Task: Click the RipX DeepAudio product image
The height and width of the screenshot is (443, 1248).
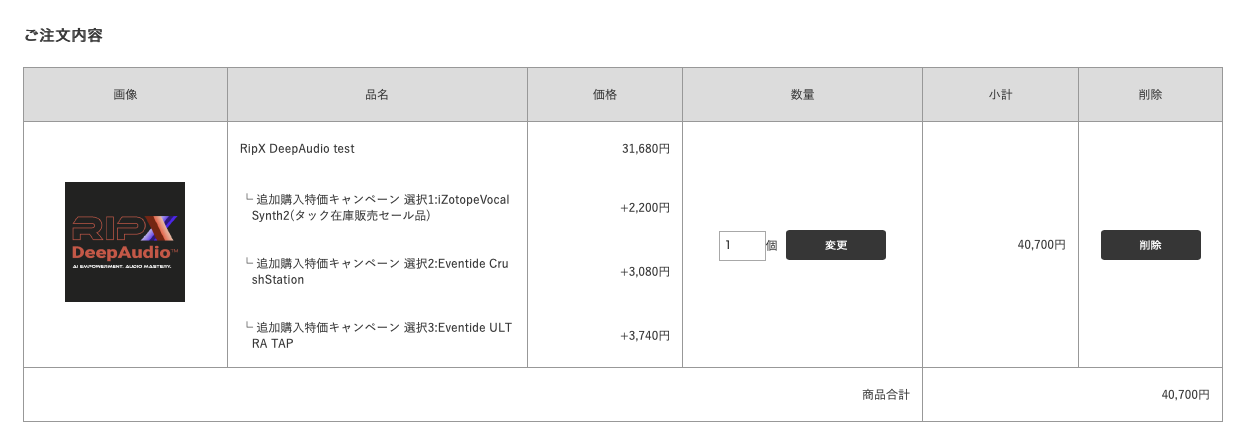Action: (x=125, y=242)
